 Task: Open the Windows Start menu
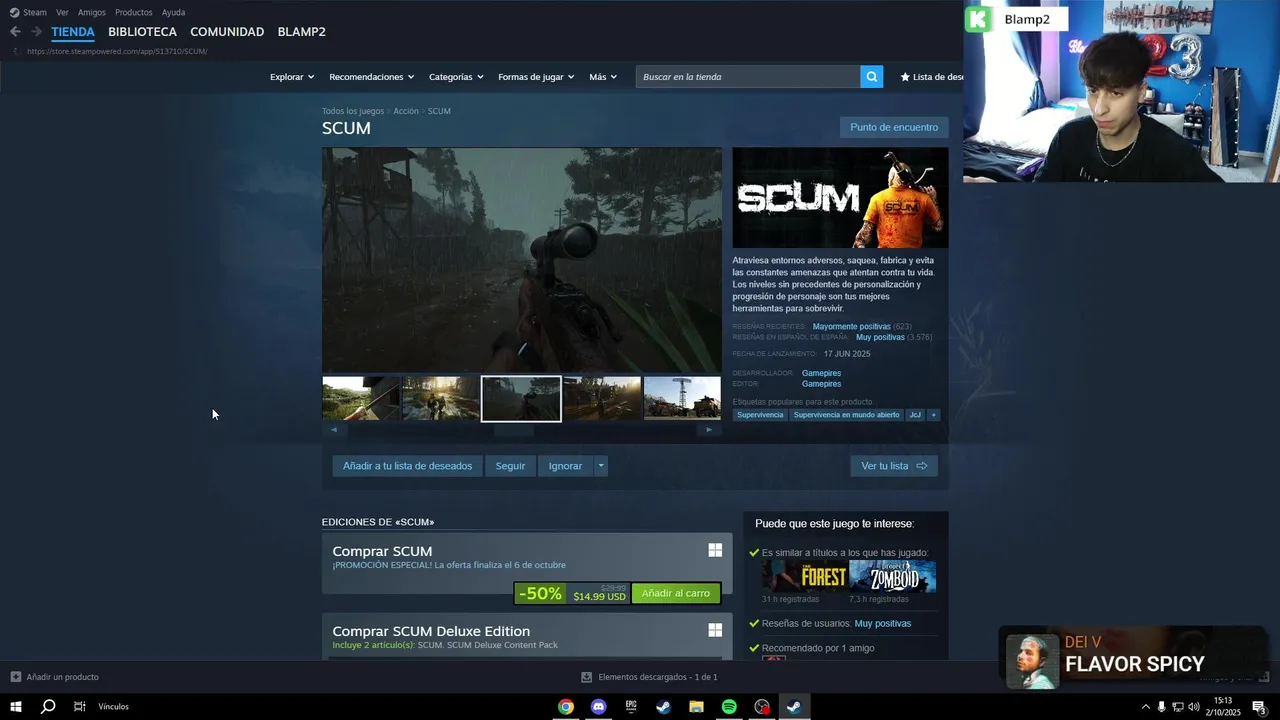[x=15, y=707]
